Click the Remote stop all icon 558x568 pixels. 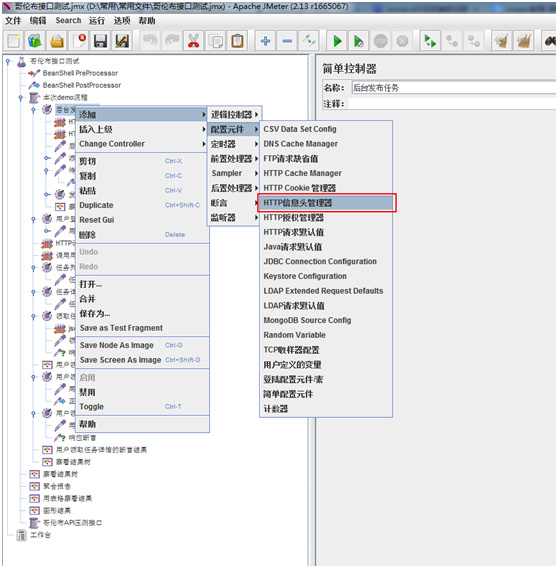[x=452, y=41]
